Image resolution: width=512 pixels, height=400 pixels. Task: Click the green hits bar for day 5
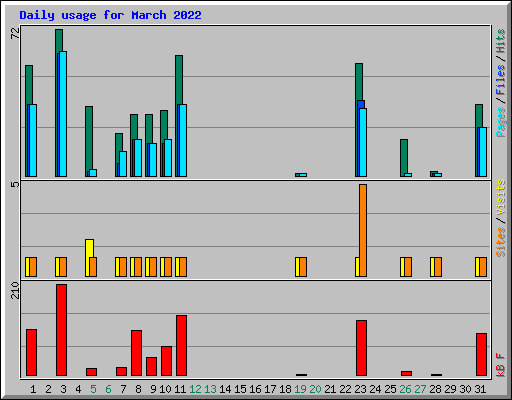point(89,138)
